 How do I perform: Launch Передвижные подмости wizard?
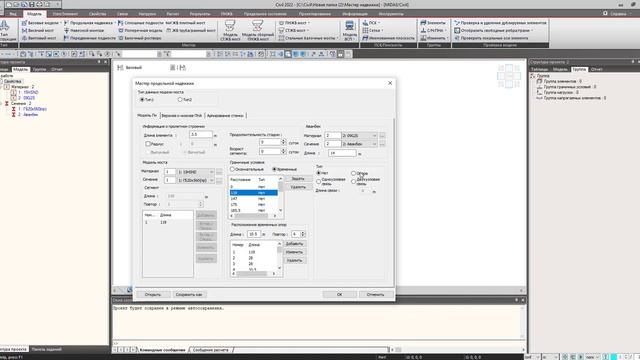(90, 38)
